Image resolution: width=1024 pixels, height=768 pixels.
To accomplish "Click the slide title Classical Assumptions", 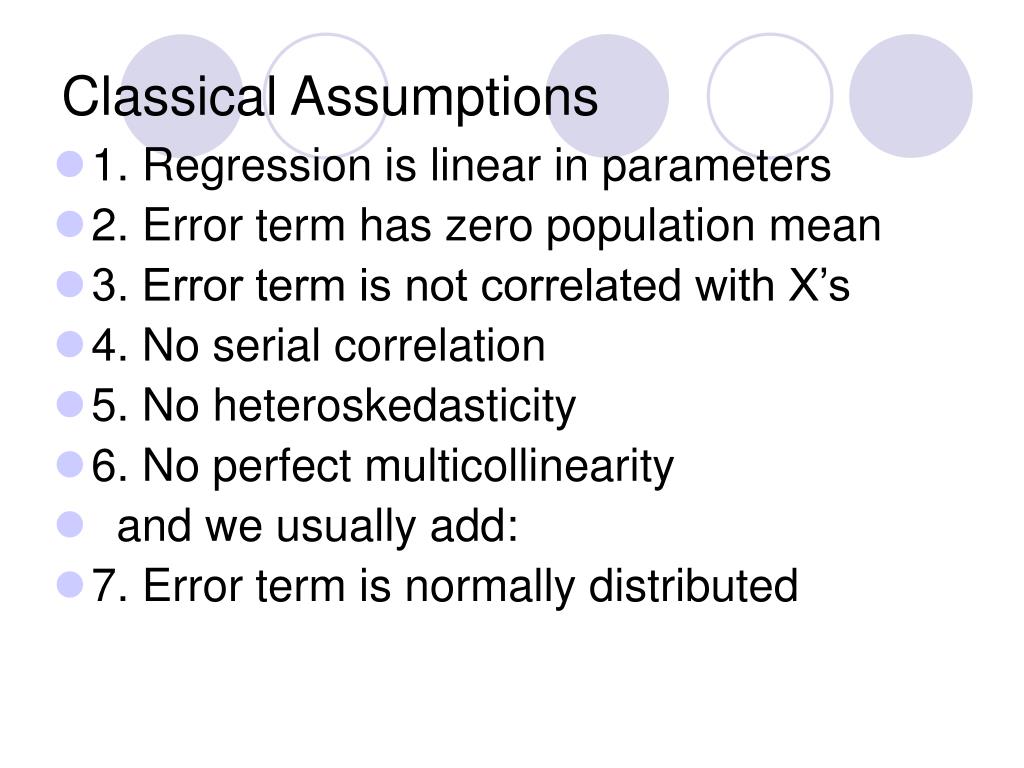I will pyautogui.click(x=330, y=97).
